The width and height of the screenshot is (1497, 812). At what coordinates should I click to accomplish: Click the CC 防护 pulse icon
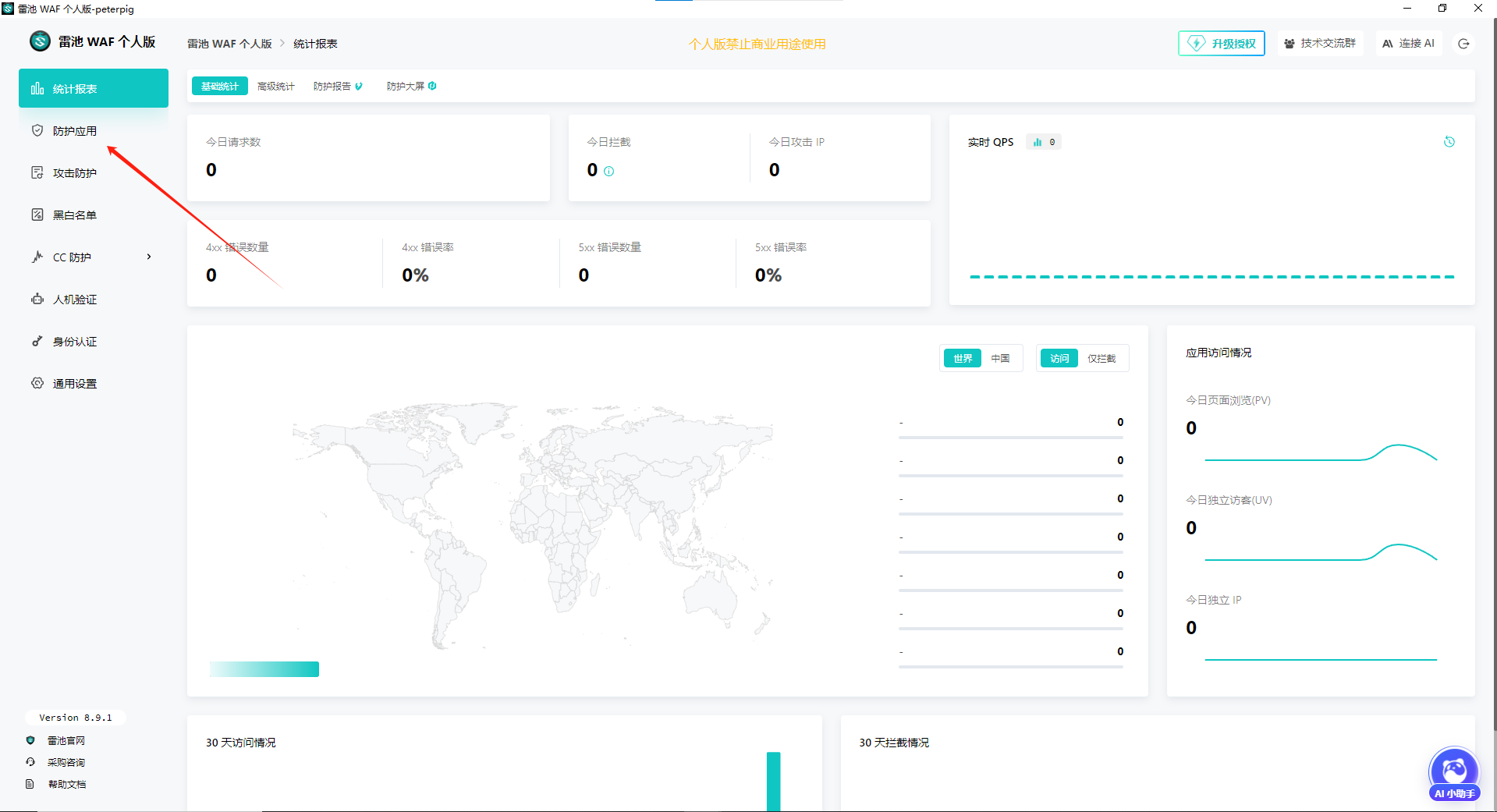coord(37,257)
